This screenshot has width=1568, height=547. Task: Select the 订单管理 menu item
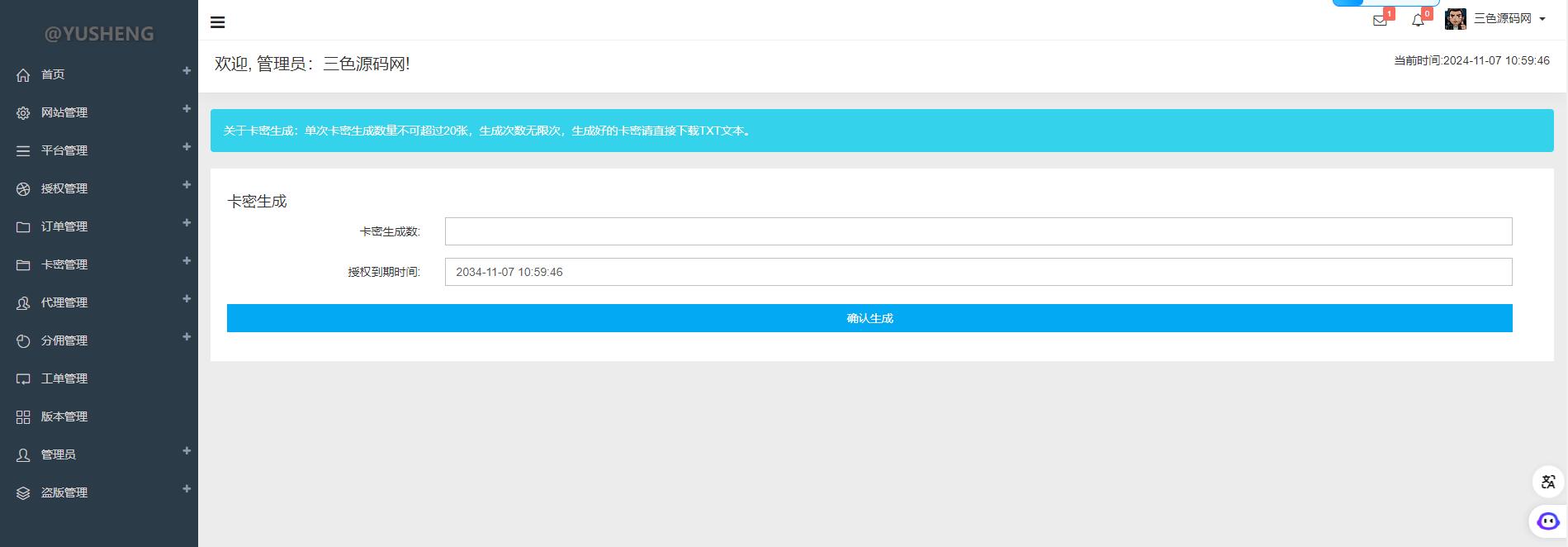(x=64, y=226)
